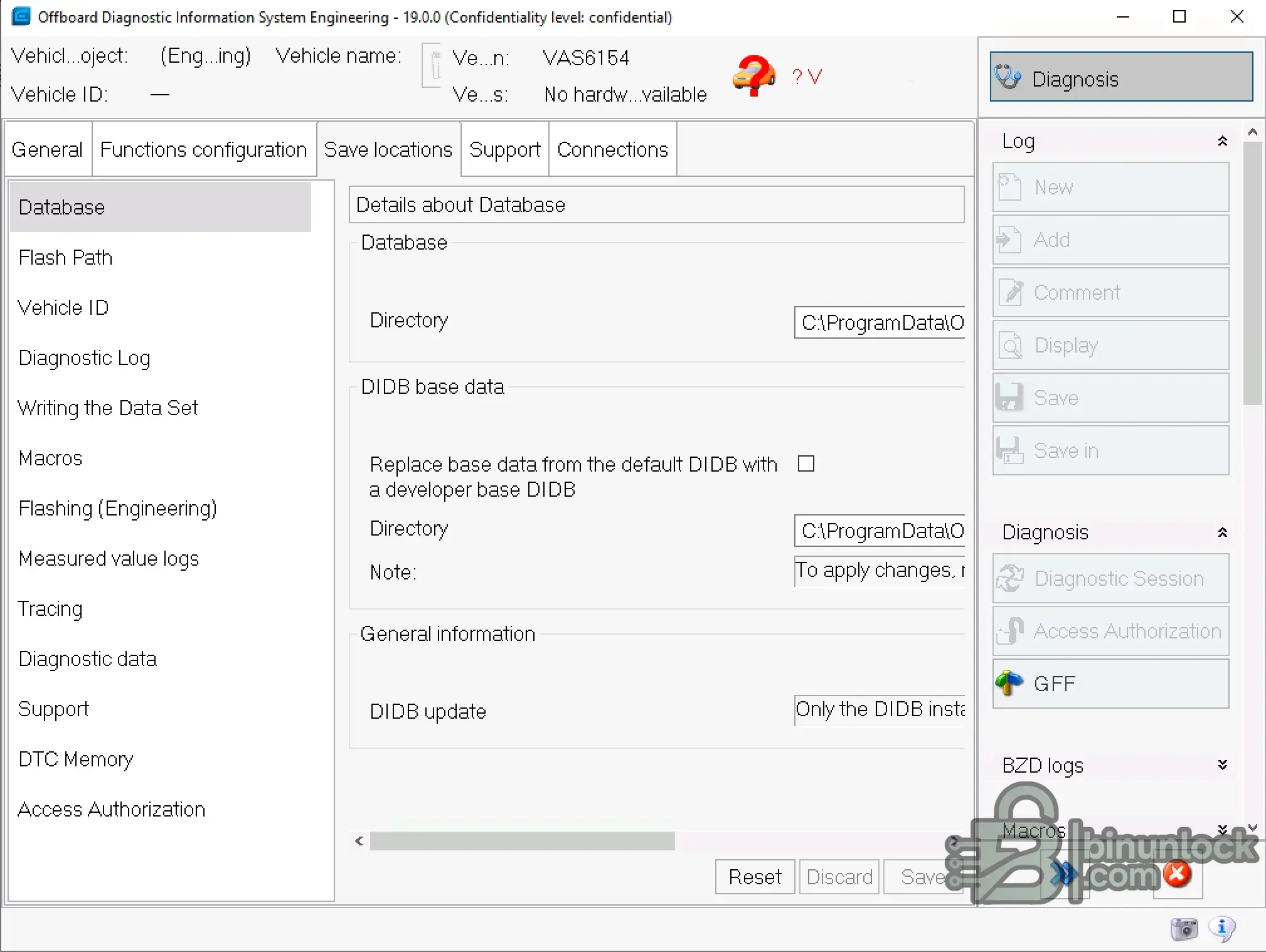1266x952 pixels.
Task: Select Access Authorization in the left list
Action: pos(161,809)
